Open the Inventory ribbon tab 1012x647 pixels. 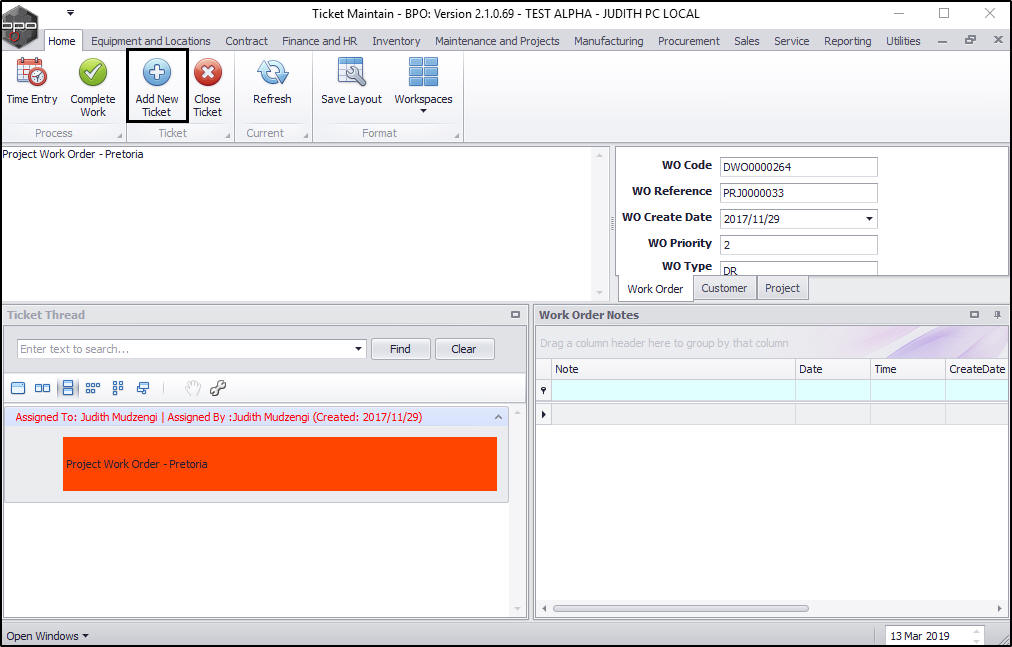pos(396,41)
